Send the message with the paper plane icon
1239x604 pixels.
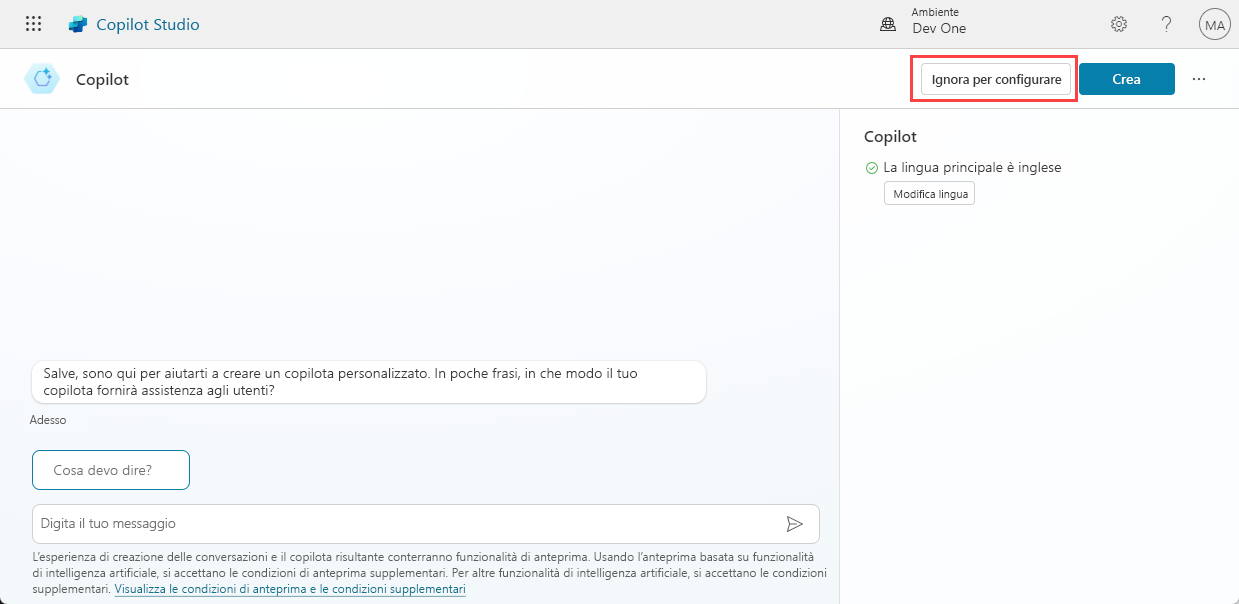point(796,523)
